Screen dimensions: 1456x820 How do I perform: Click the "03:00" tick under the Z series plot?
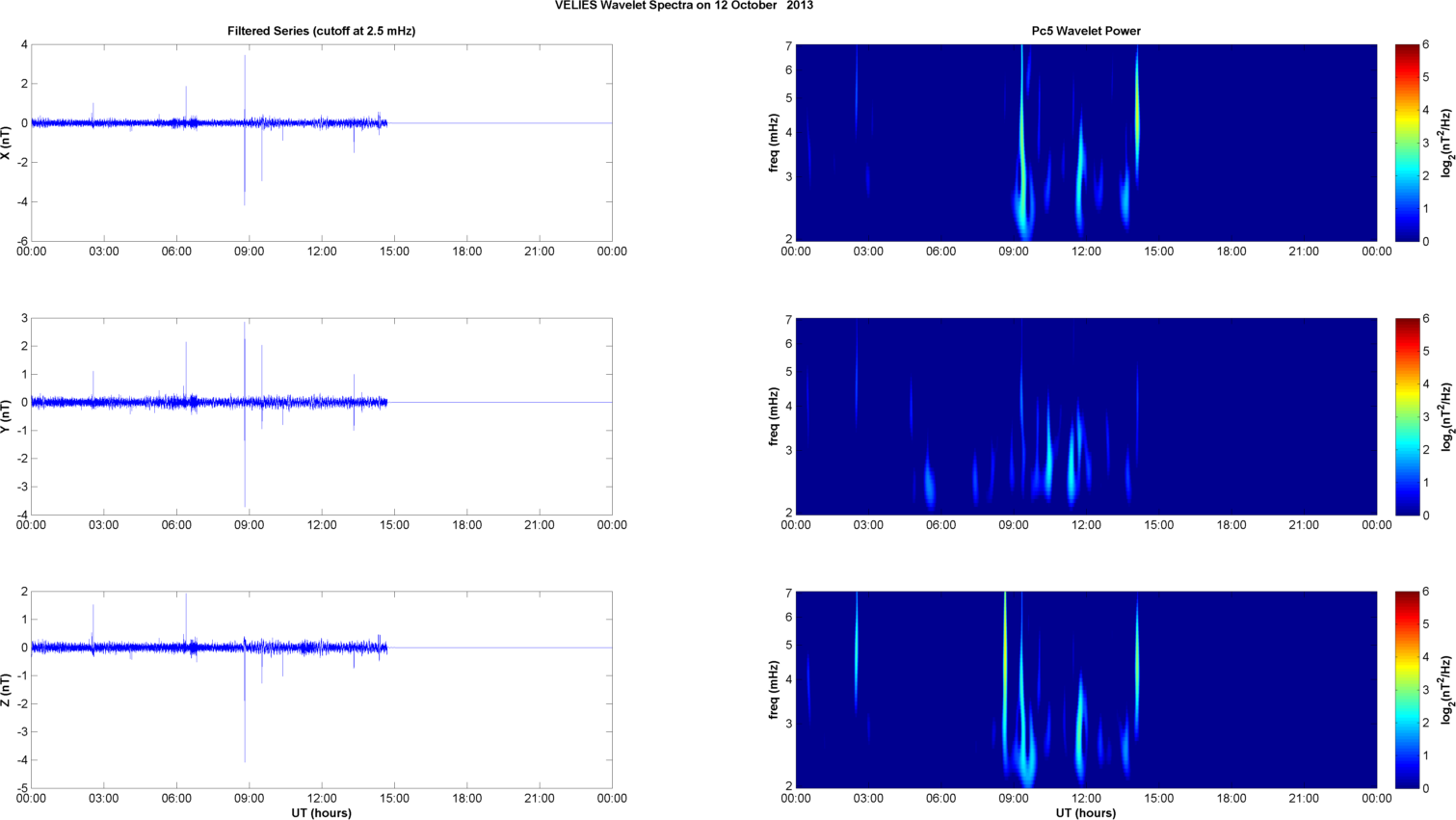(x=104, y=799)
